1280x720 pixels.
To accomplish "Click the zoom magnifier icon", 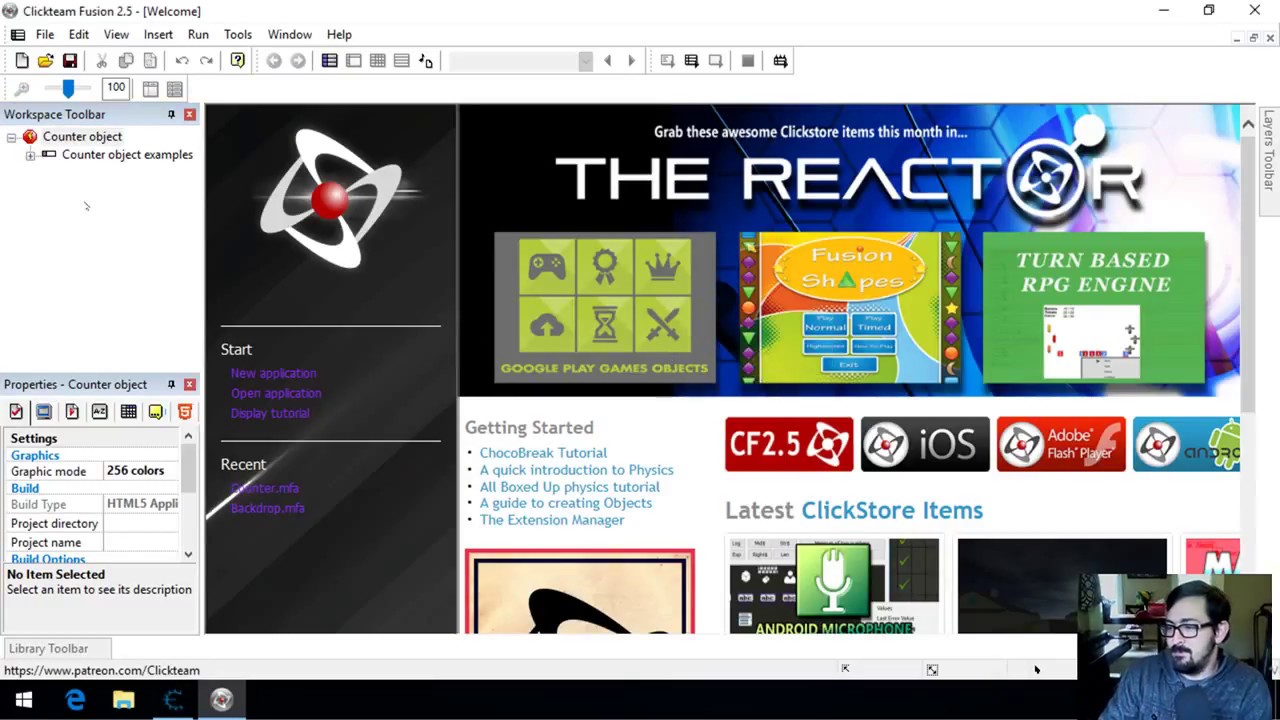I will click(x=22, y=89).
